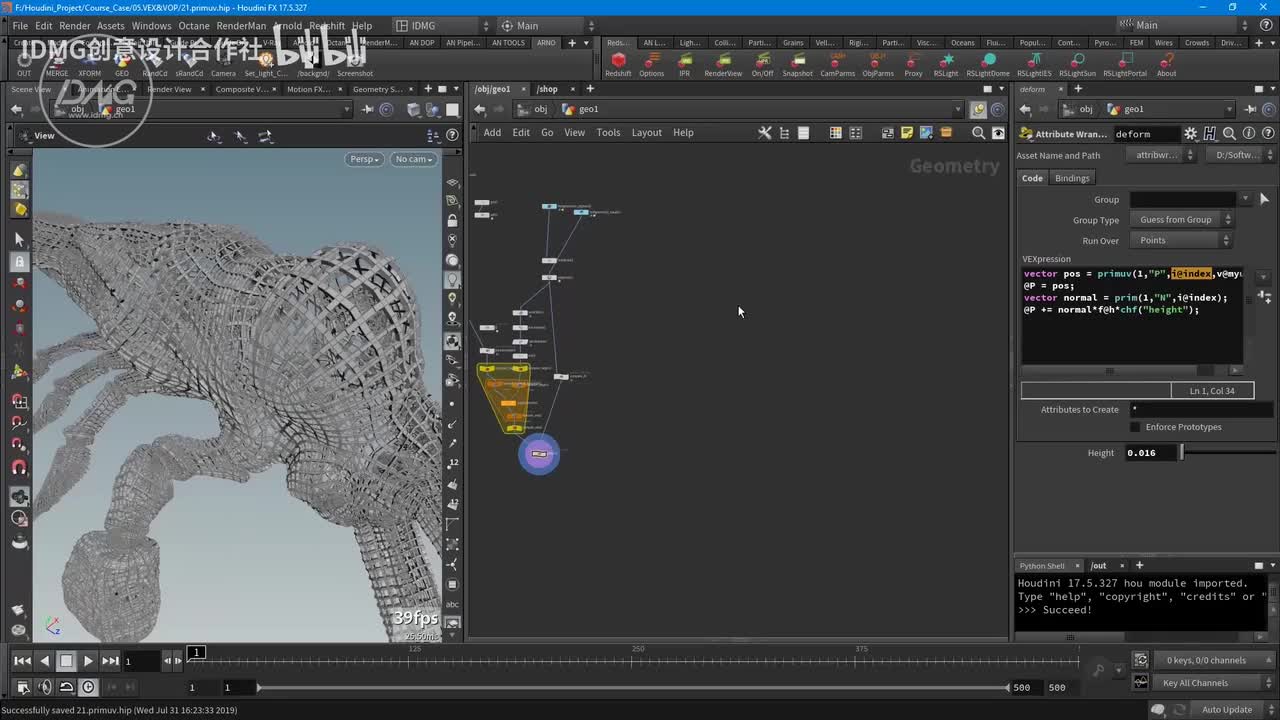
Task: Toggle network editor display eye icon
Action: click(998, 133)
